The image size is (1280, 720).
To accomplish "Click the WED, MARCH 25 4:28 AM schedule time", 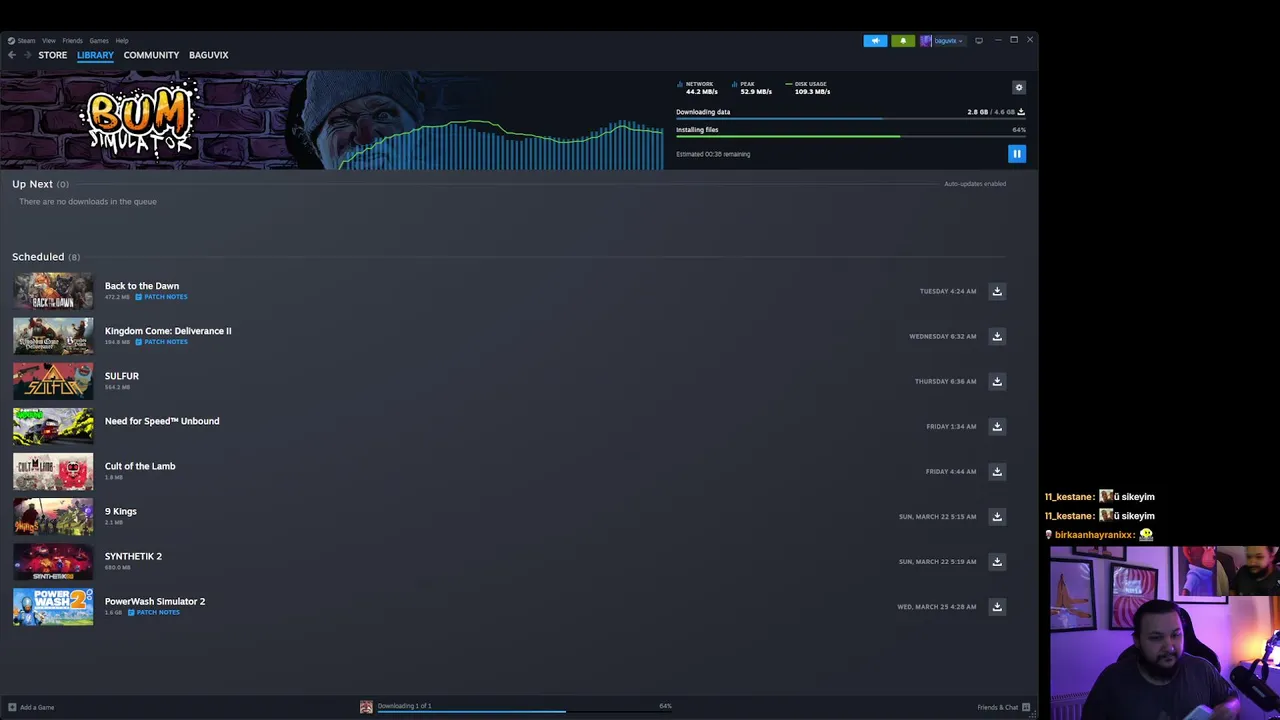I will tap(937, 606).
